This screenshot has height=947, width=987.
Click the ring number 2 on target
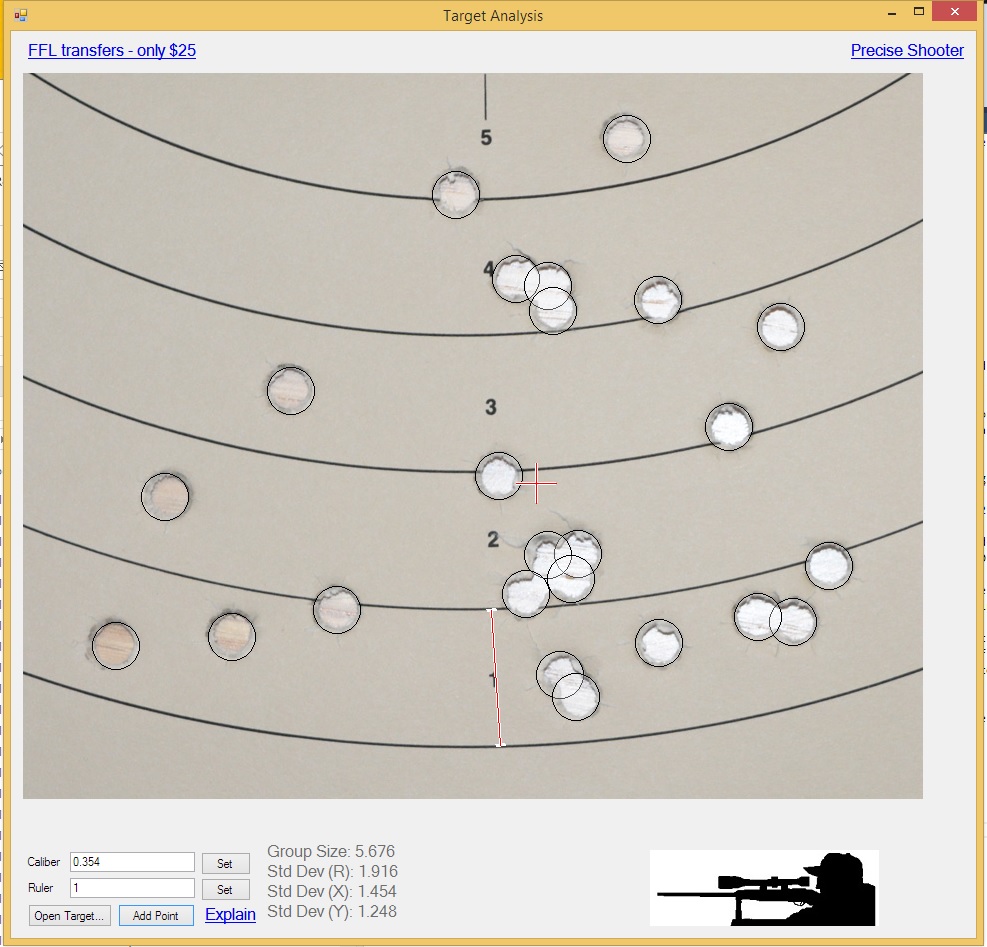[x=493, y=540]
